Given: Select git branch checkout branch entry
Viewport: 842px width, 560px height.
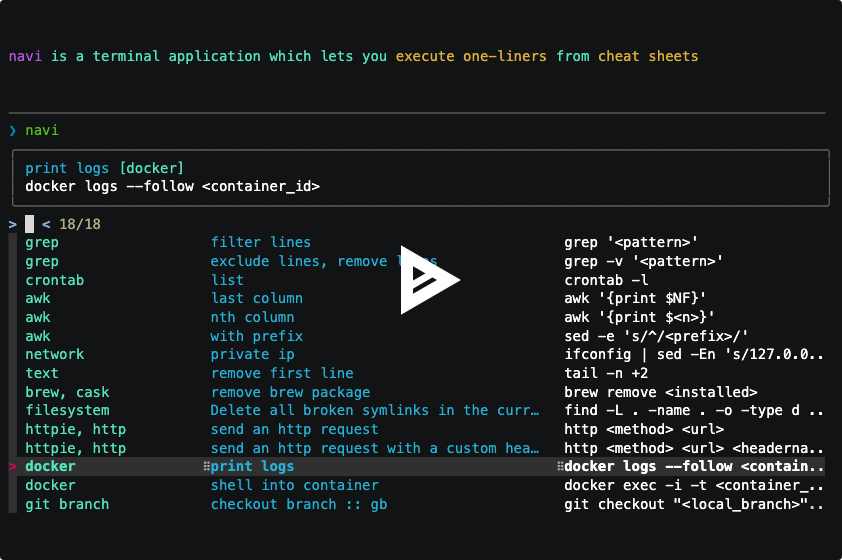Looking at the screenshot, I should (x=298, y=504).
